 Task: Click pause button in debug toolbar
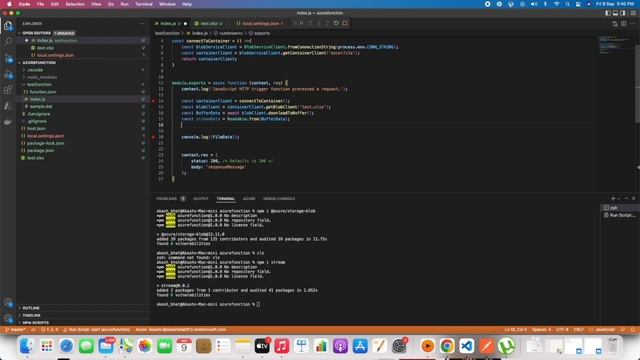(x=302, y=23)
